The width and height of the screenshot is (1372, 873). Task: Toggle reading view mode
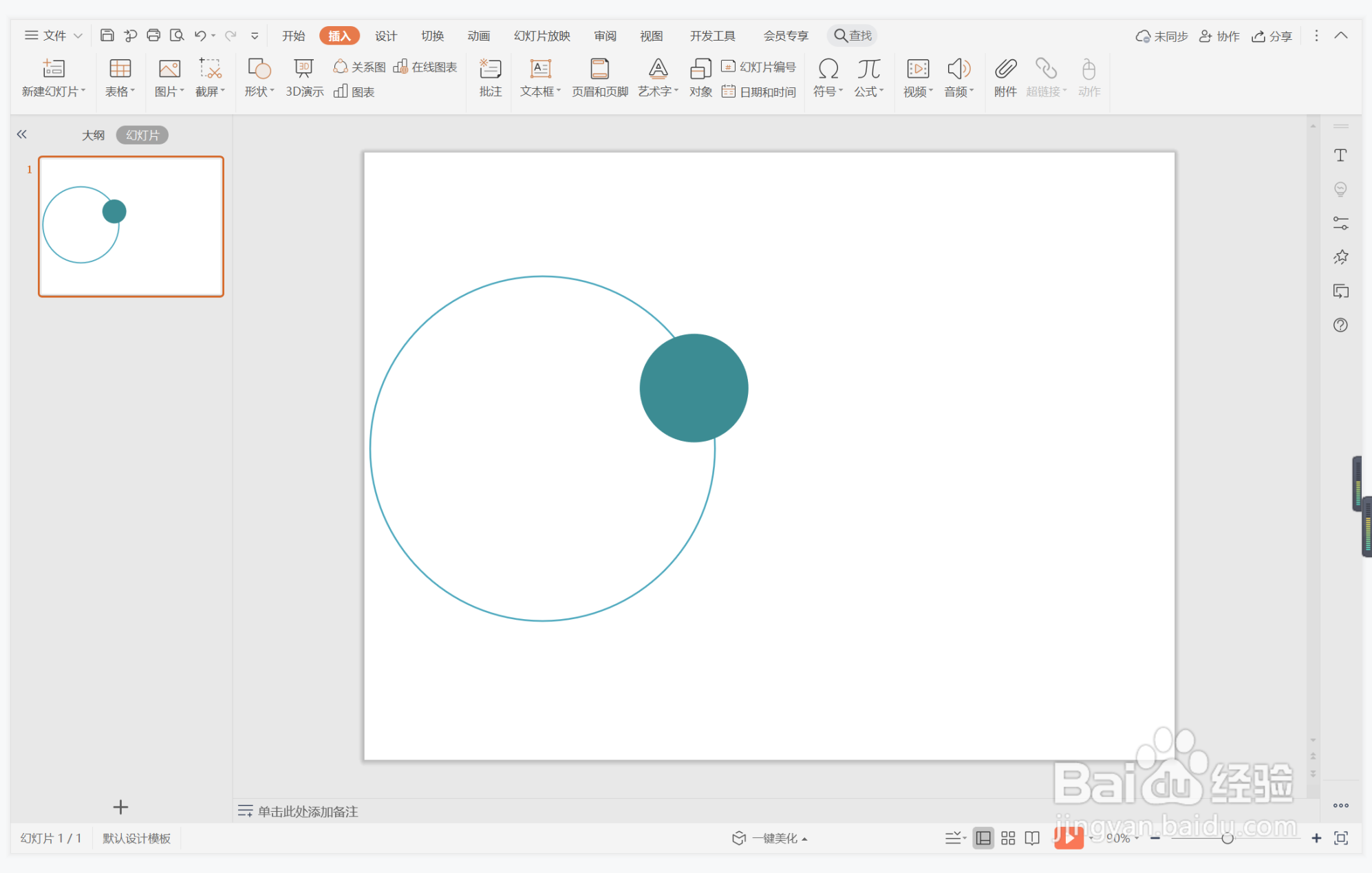pos(1032,838)
